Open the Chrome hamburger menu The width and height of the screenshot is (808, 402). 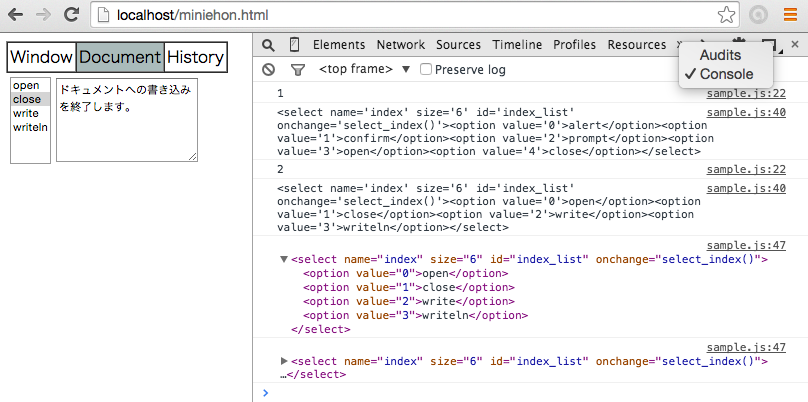tap(790, 15)
